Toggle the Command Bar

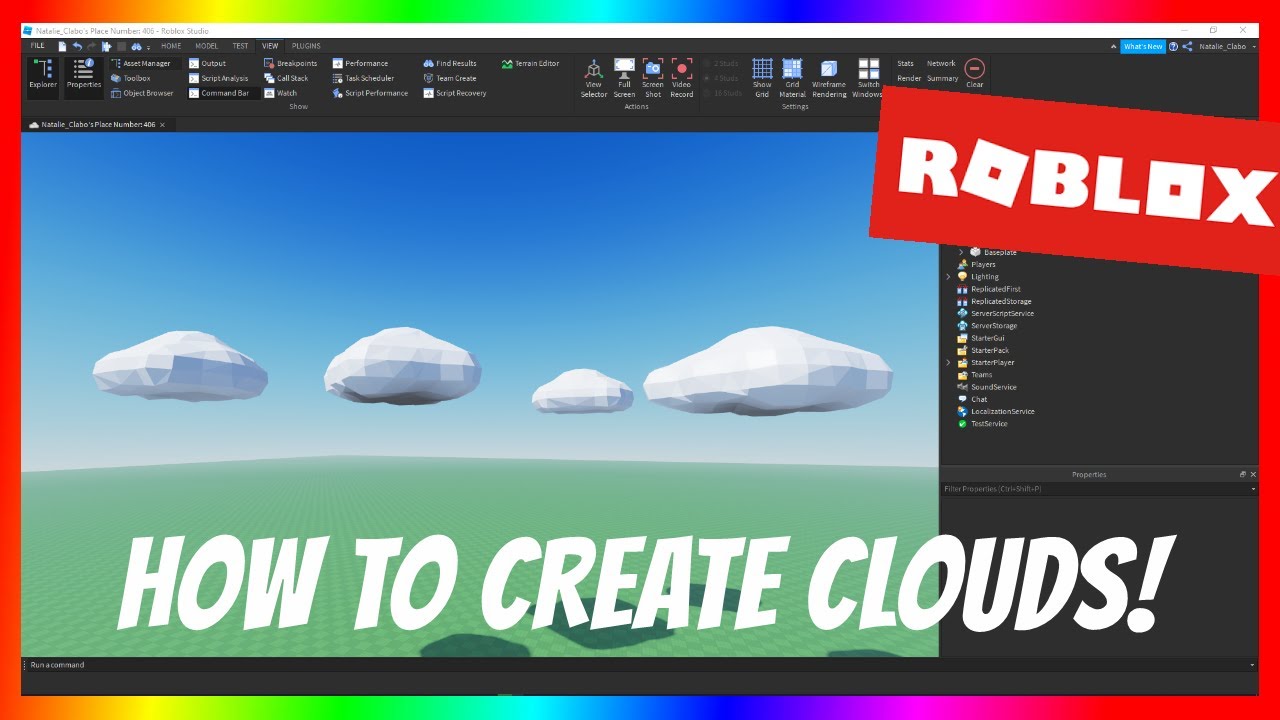pyautogui.click(x=220, y=93)
